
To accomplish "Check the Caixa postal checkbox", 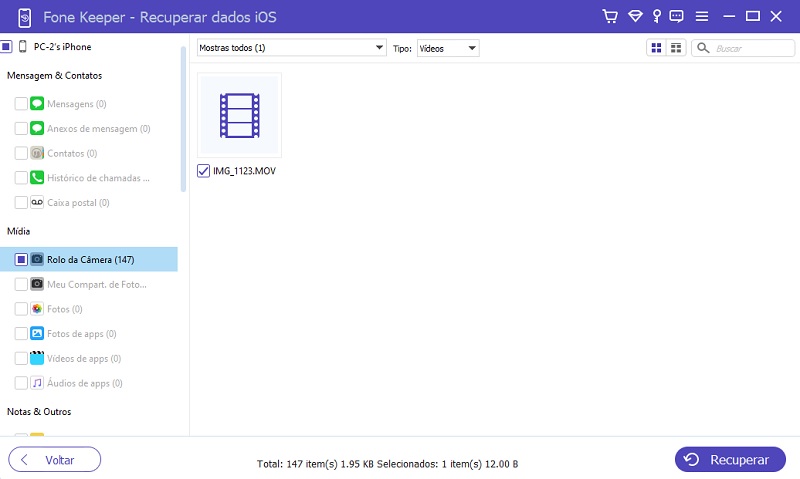I will click(21, 203).
